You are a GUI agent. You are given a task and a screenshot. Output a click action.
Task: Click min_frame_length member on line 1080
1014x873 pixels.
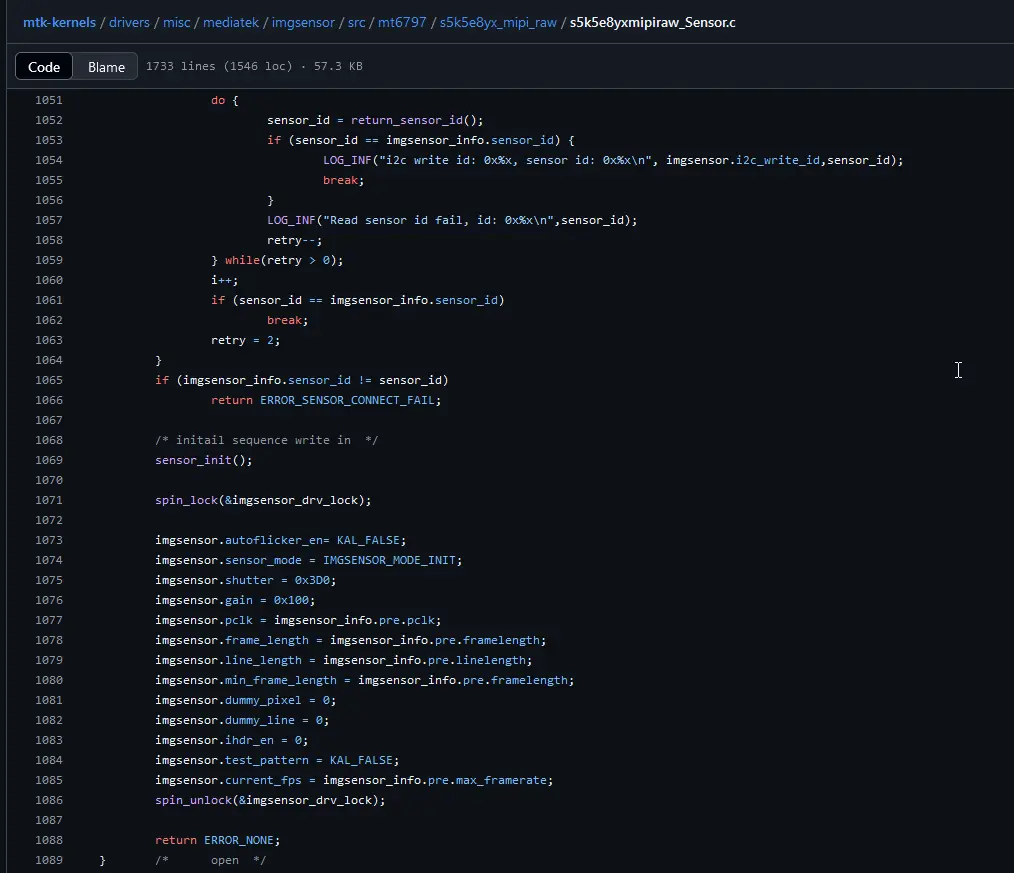tap(281, 680)
